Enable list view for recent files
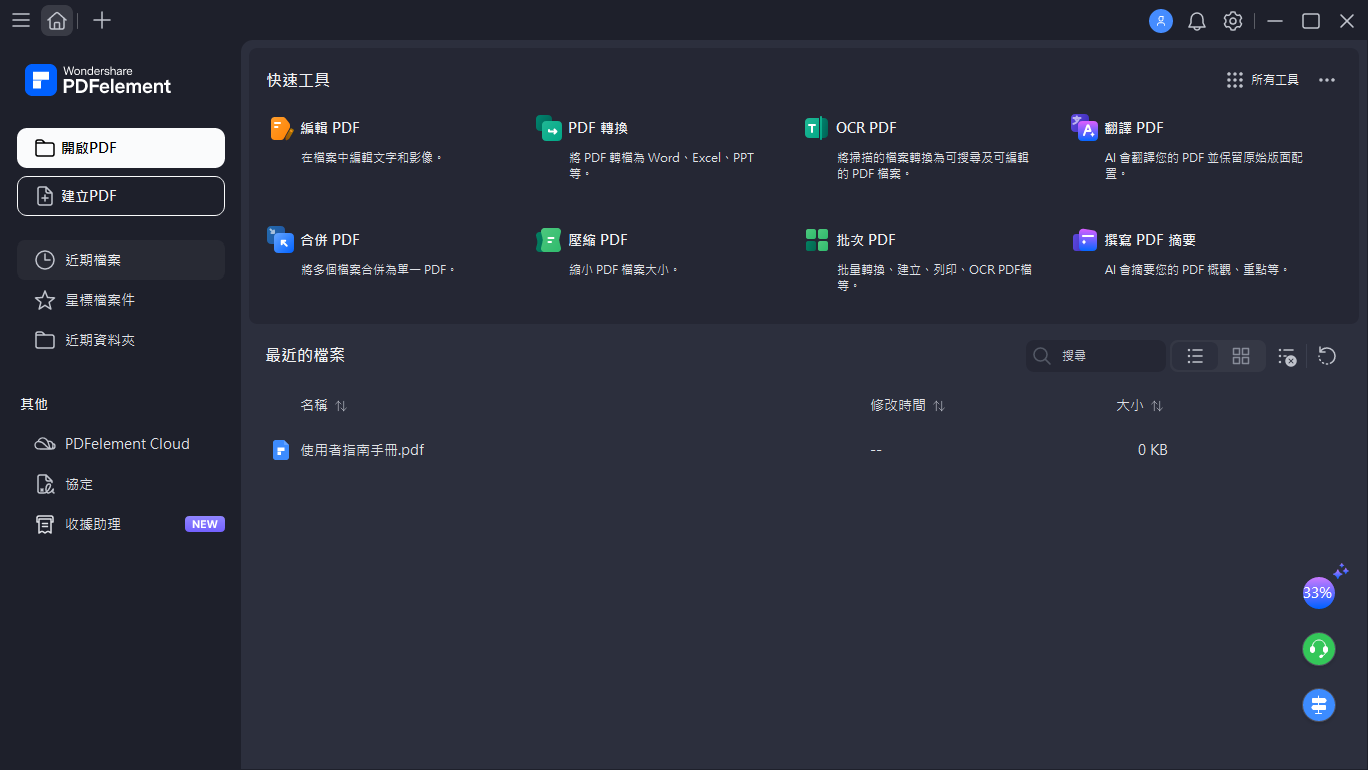Screen dimensions: 1368x770 point(1194,355)
